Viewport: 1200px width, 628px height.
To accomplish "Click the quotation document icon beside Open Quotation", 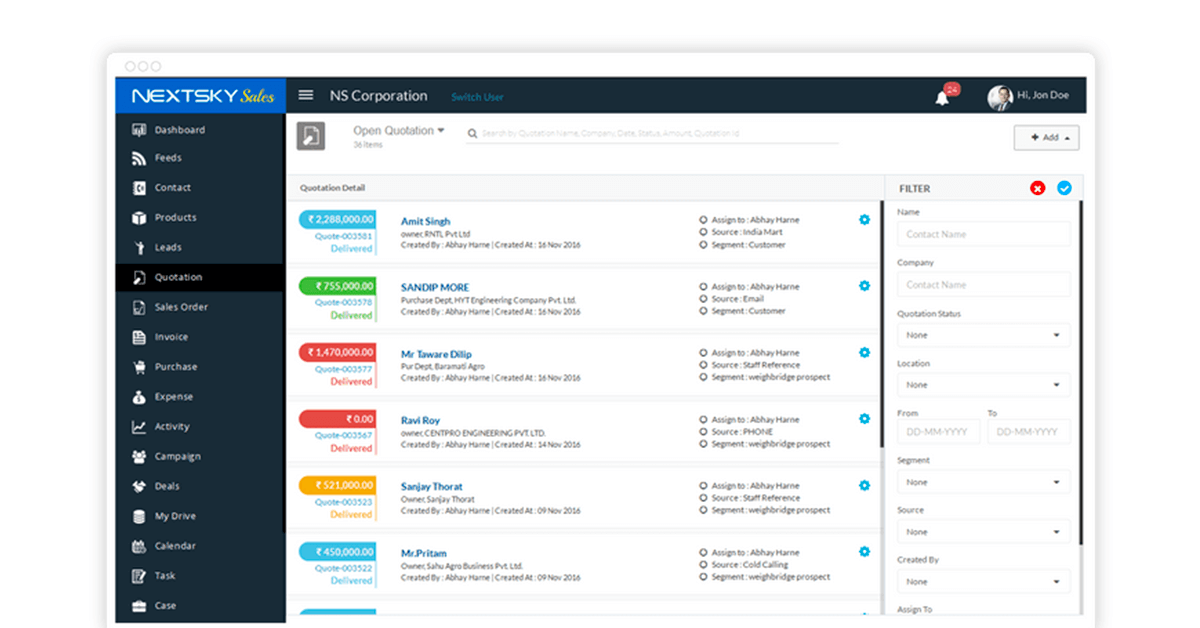I will pos(311,137).
